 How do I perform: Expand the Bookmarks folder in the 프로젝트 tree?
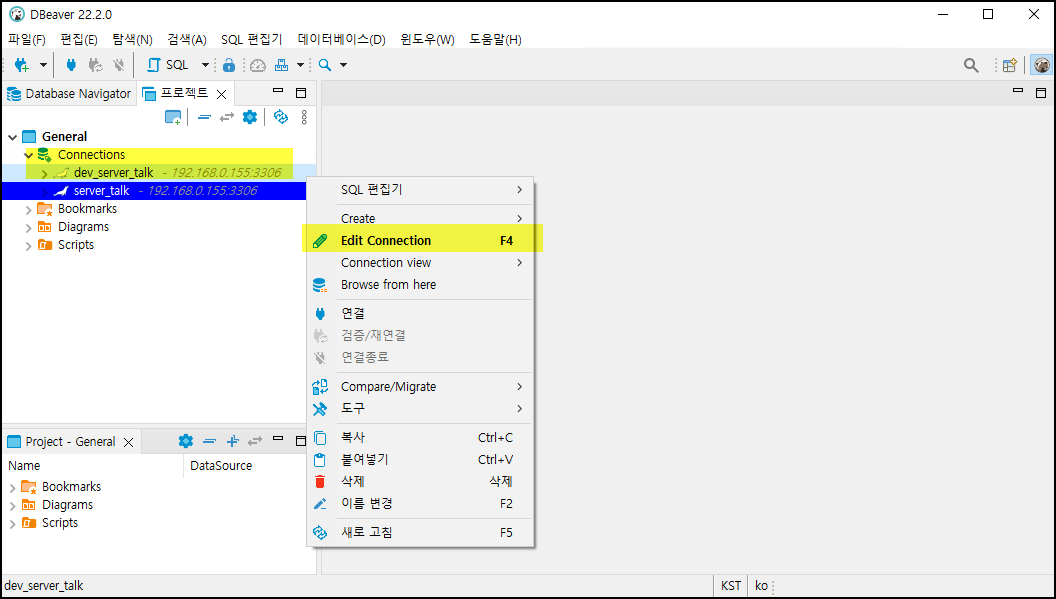tap(28, 210)
